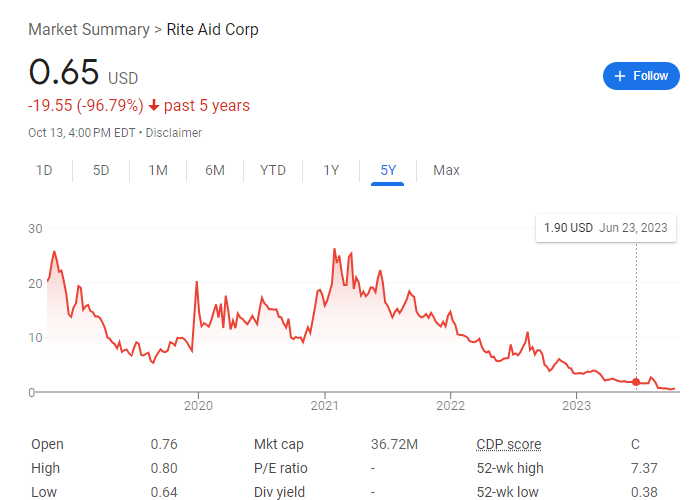Click the CDP score label
This screenshot has width=697, height=500.
point(508,444)
